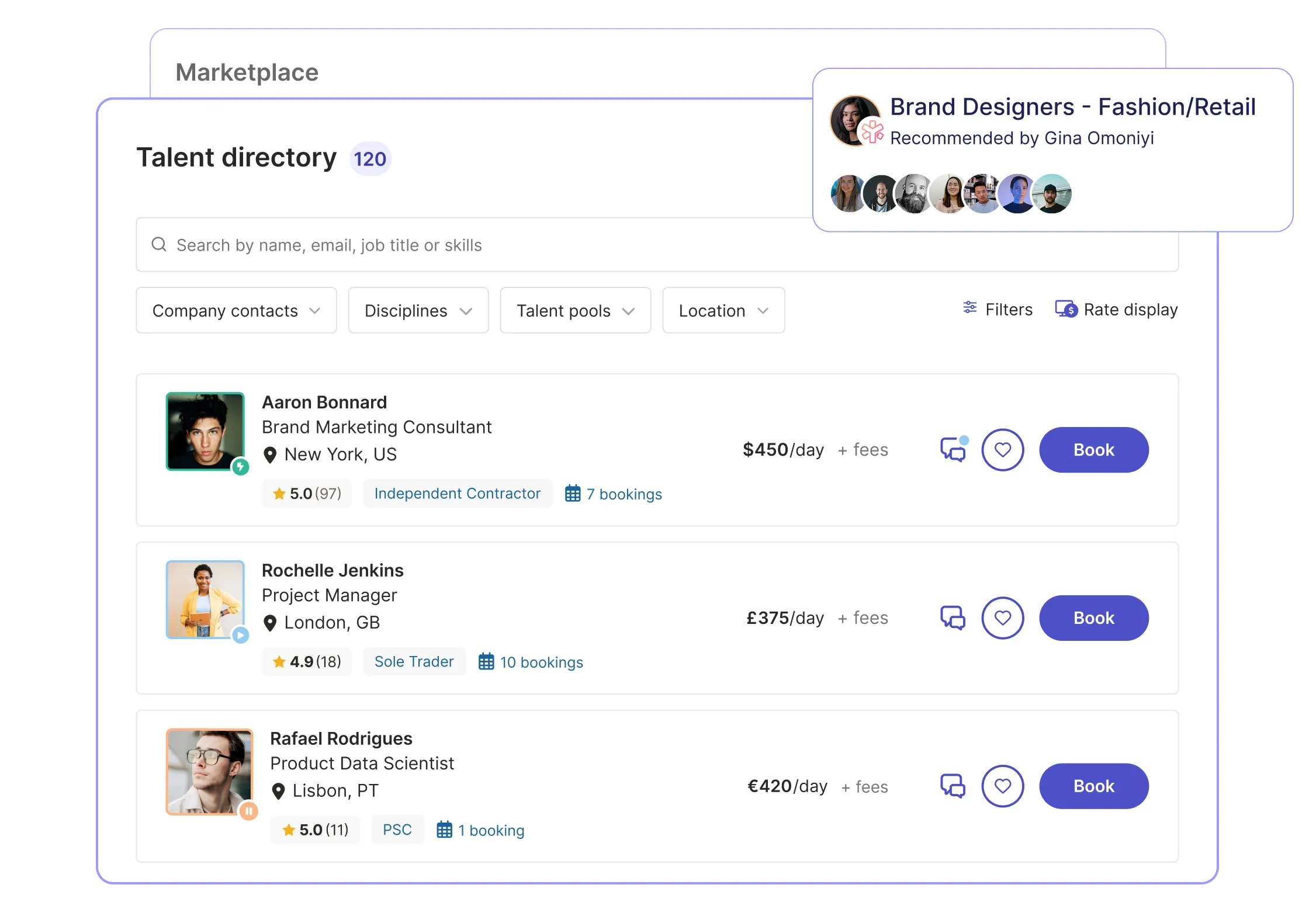This screenshot has width=1316, height=916.
Task: Open chat with Rafael Rodrigues
Action: (953, 786)
